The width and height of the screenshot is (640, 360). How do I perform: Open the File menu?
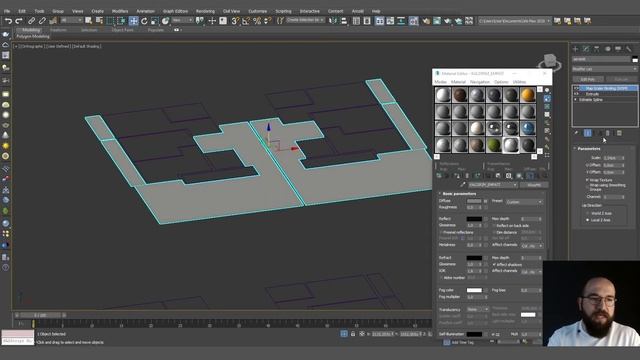tap(7, 11)
